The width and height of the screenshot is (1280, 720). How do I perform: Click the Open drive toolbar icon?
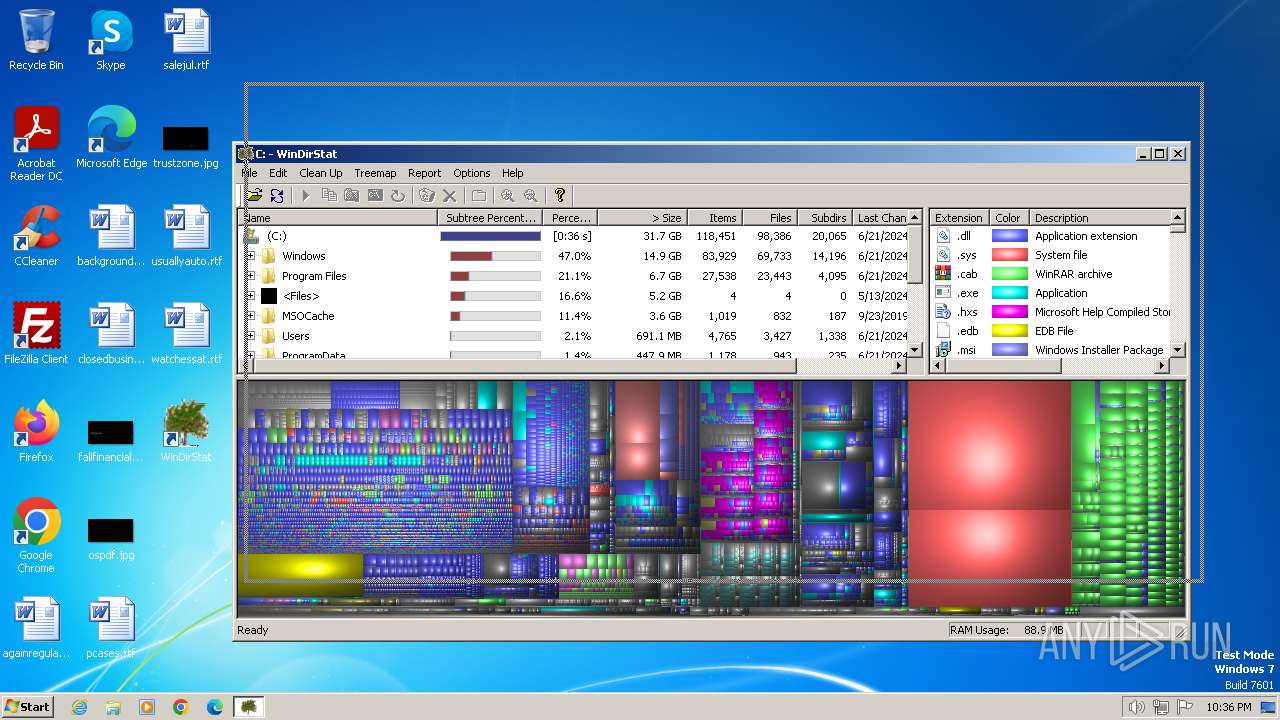254,196
